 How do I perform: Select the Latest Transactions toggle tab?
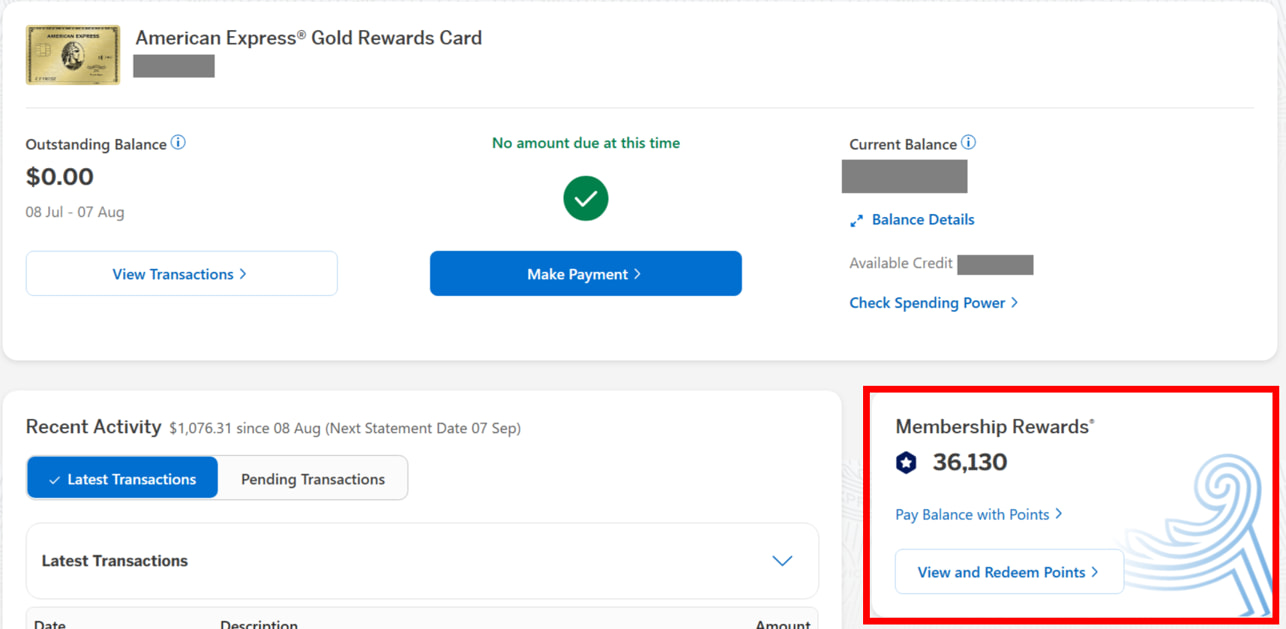tap(122, 479)
